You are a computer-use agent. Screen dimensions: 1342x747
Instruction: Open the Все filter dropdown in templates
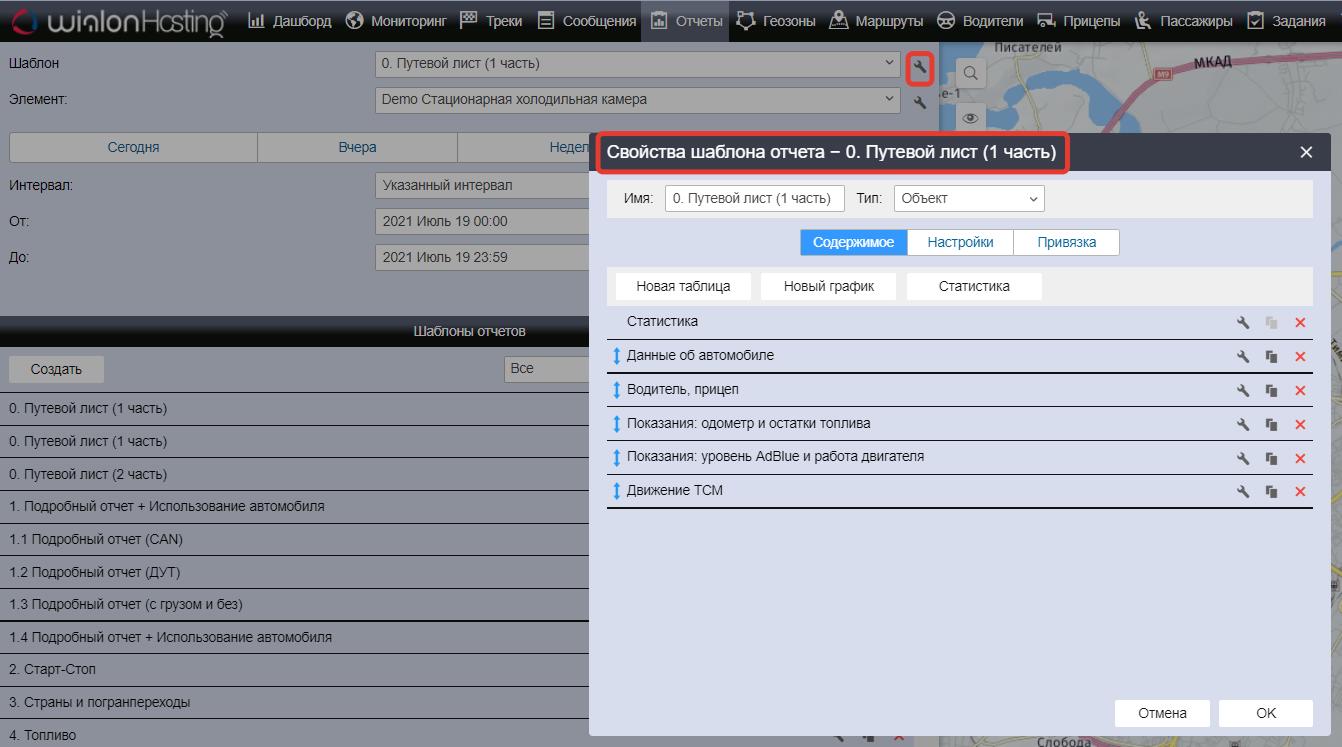pyautogui.click(x=547, y=369)
